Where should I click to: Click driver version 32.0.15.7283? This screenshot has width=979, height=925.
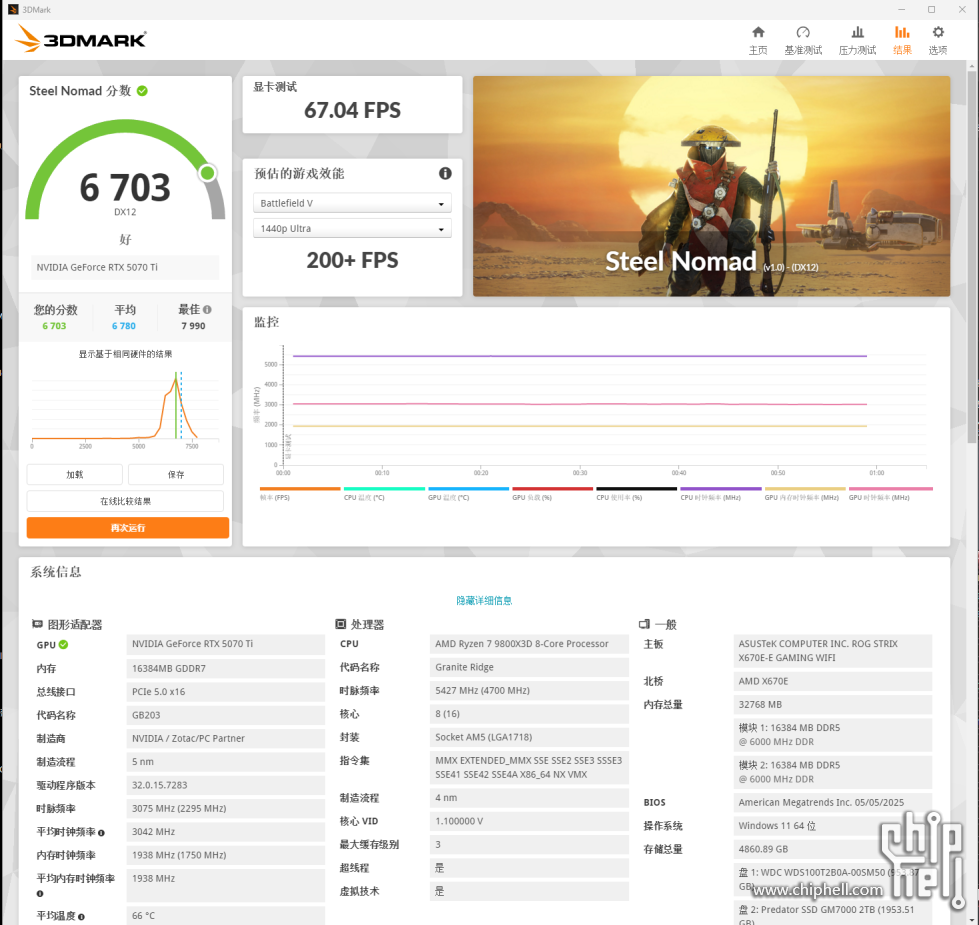point(225,785)
